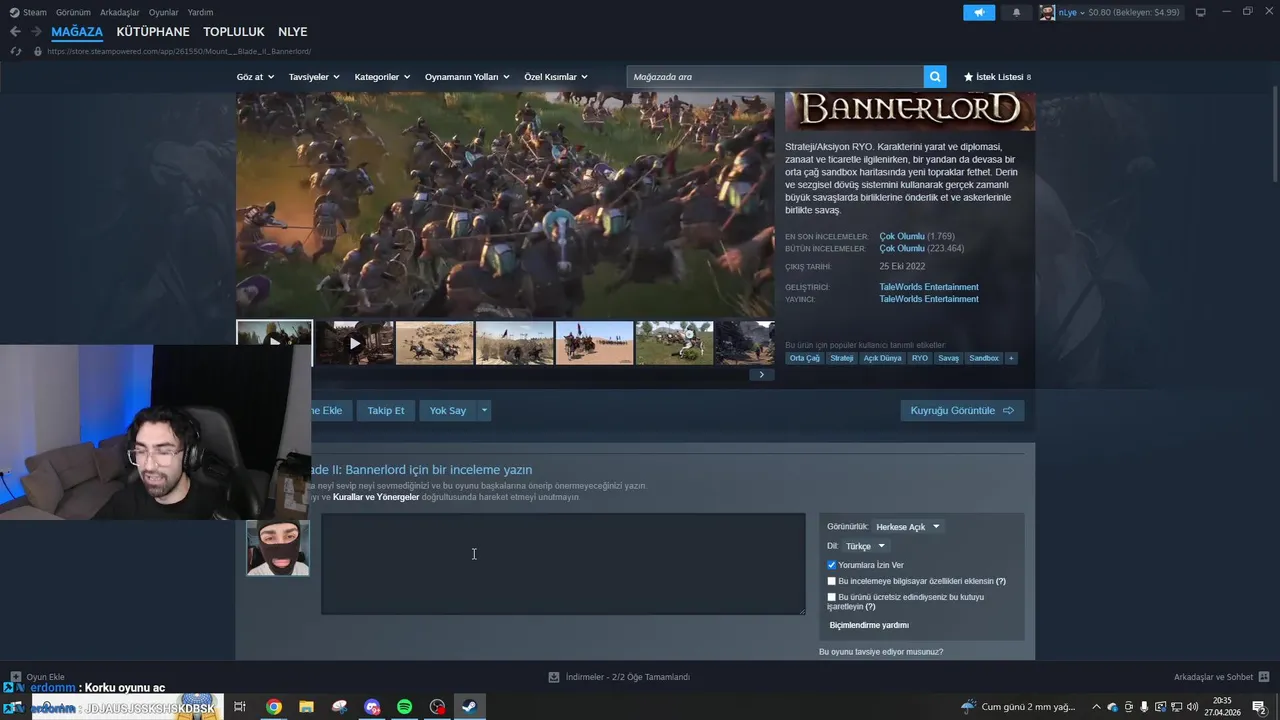Open weather widget on taskbar
Screen dimensions: 1280x720
(x=1018, y=707)
